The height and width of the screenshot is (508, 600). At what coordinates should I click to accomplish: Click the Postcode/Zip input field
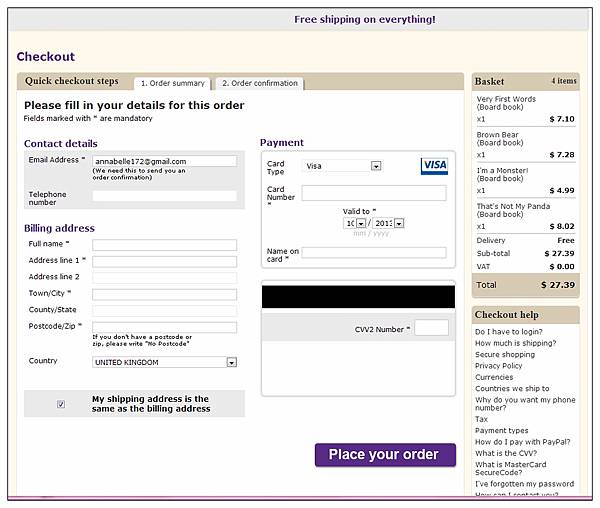coord(165,327)
